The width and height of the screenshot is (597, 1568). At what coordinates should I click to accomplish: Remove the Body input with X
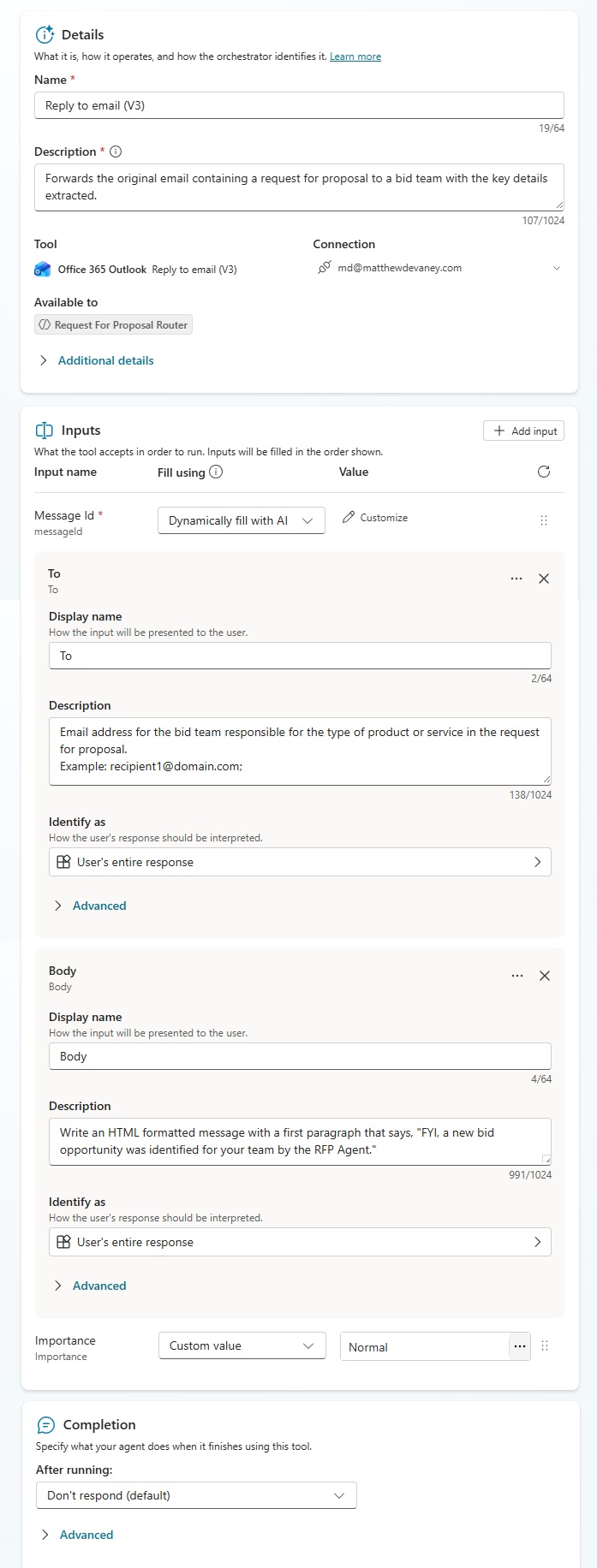[544, 976]
